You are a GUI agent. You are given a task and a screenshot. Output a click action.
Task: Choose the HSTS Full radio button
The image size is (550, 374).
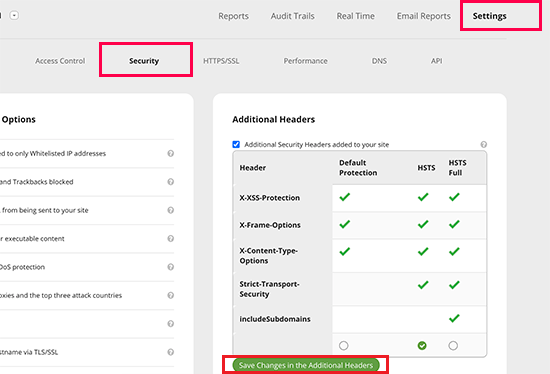point(453,346)
